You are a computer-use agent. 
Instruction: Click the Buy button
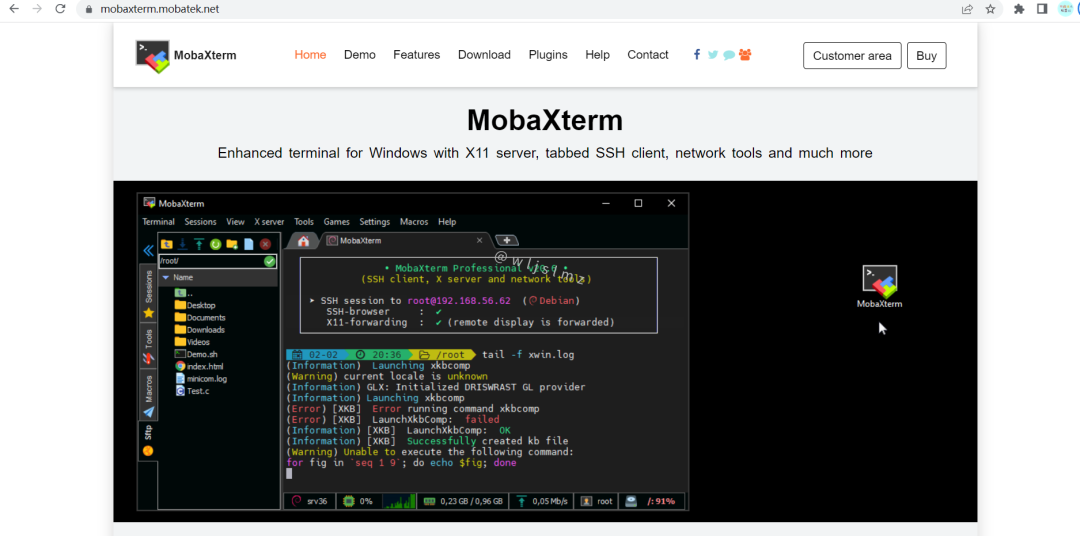[926, 56]
